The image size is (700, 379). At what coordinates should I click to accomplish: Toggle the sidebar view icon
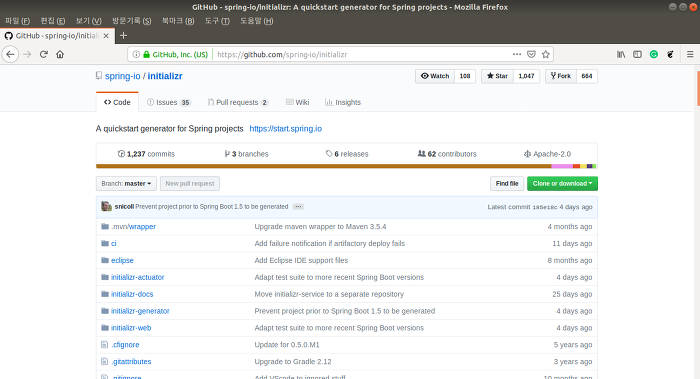638,54
